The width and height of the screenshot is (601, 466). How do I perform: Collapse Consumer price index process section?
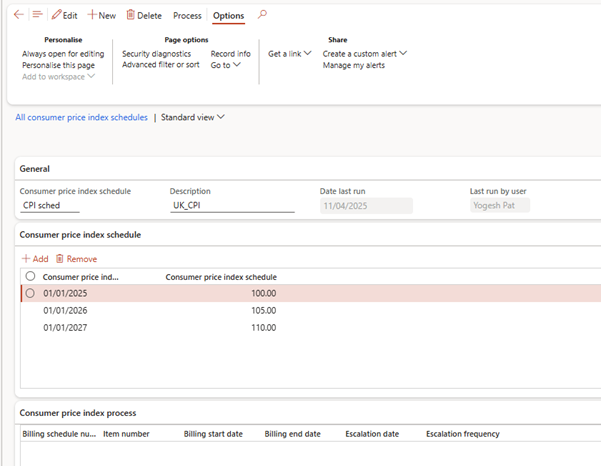pos(78,413)
